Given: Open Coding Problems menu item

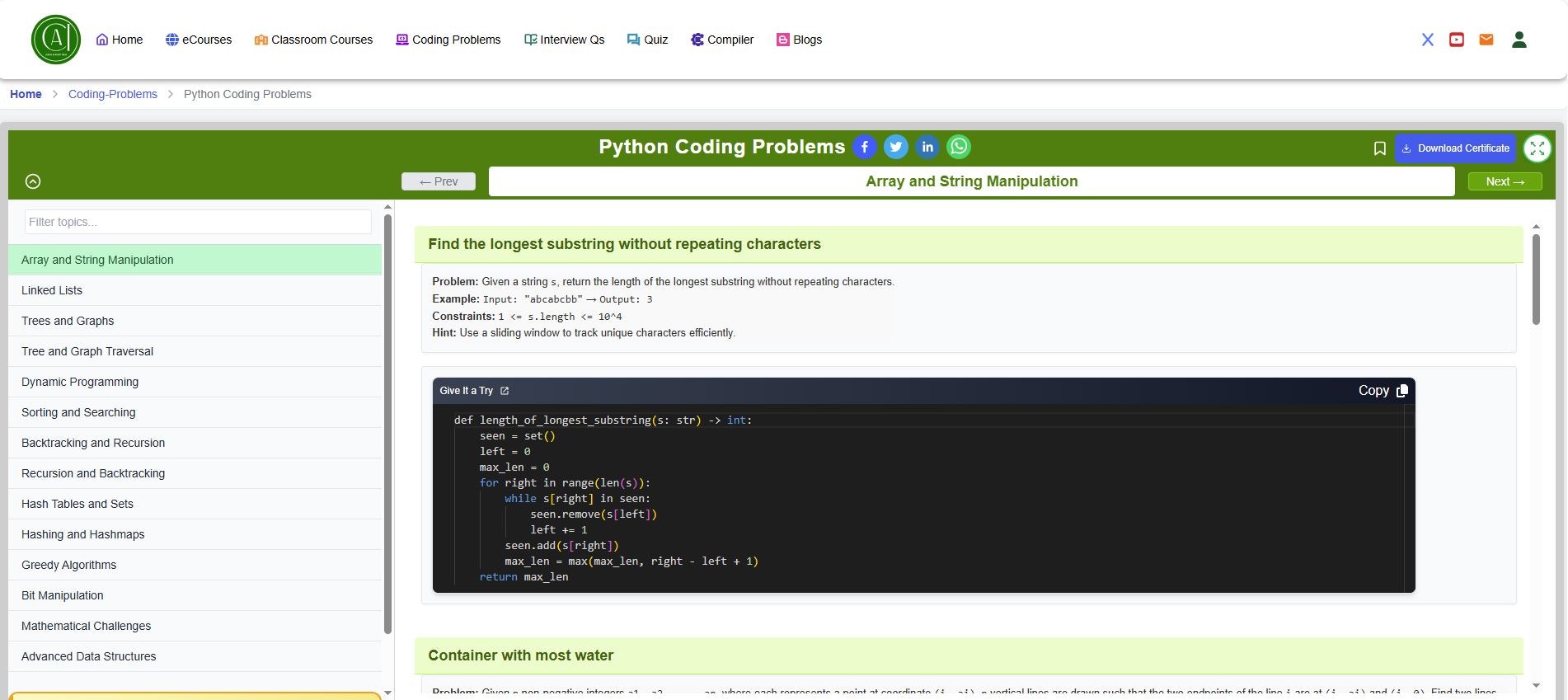Looking at the screenshot, I should (x=448, y=40).
